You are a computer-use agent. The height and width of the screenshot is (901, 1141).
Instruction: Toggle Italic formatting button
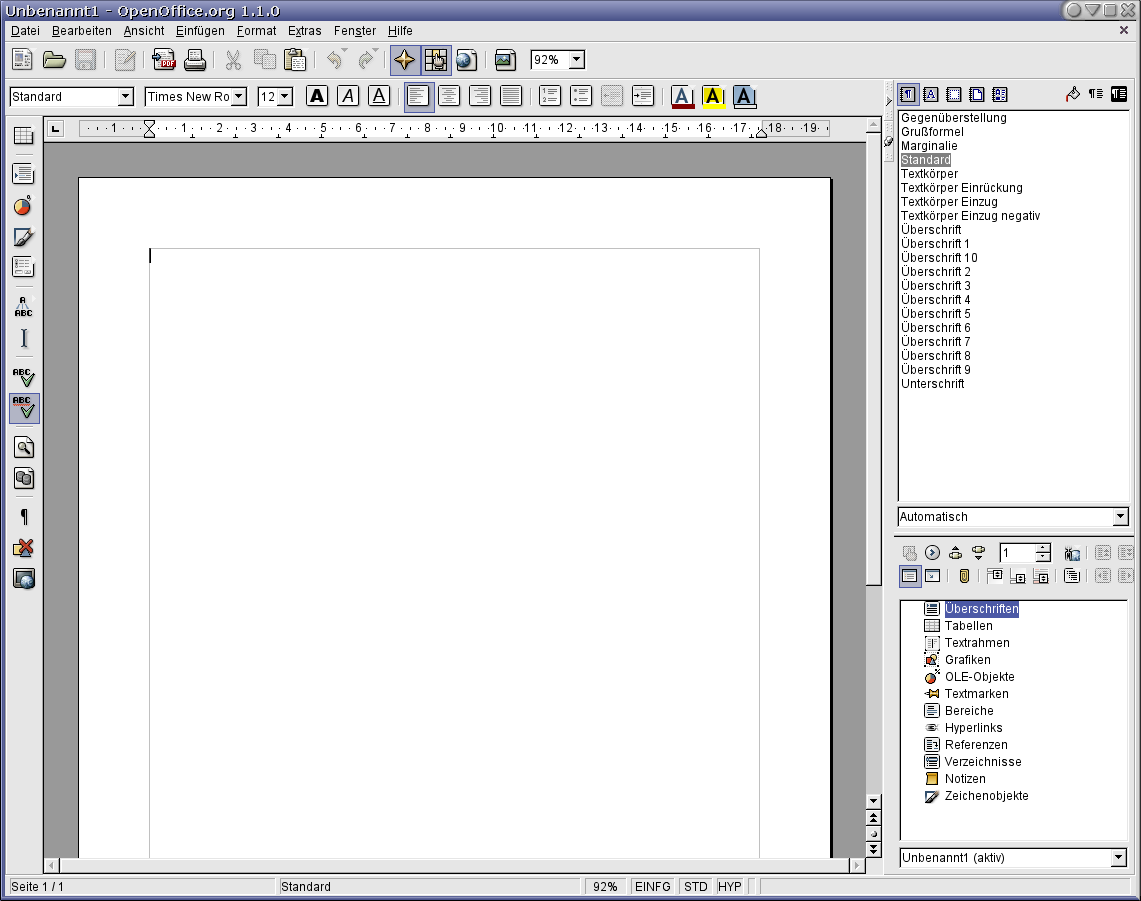[x=347, y=96]
